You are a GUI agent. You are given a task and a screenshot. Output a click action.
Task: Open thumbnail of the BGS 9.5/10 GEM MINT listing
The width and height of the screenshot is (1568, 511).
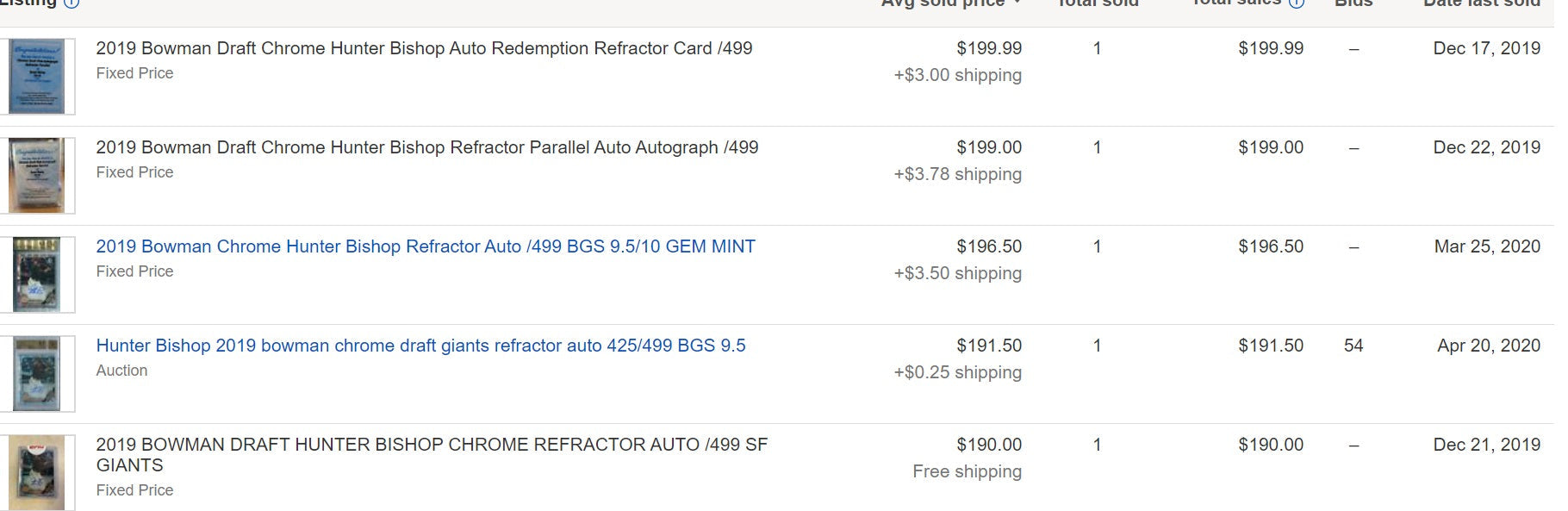coord(36,275)
